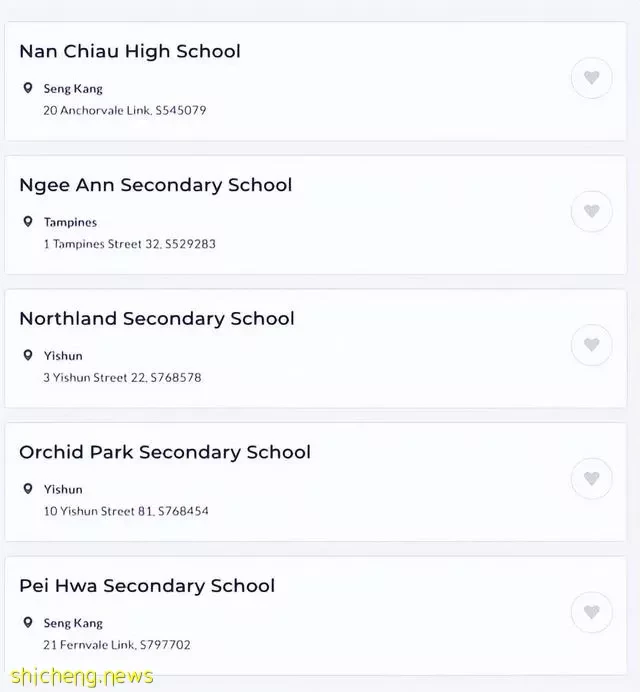Screen dimensions: 640x692
Task: Click location pin next to Tampines
Action: click(x=28, y=222)
